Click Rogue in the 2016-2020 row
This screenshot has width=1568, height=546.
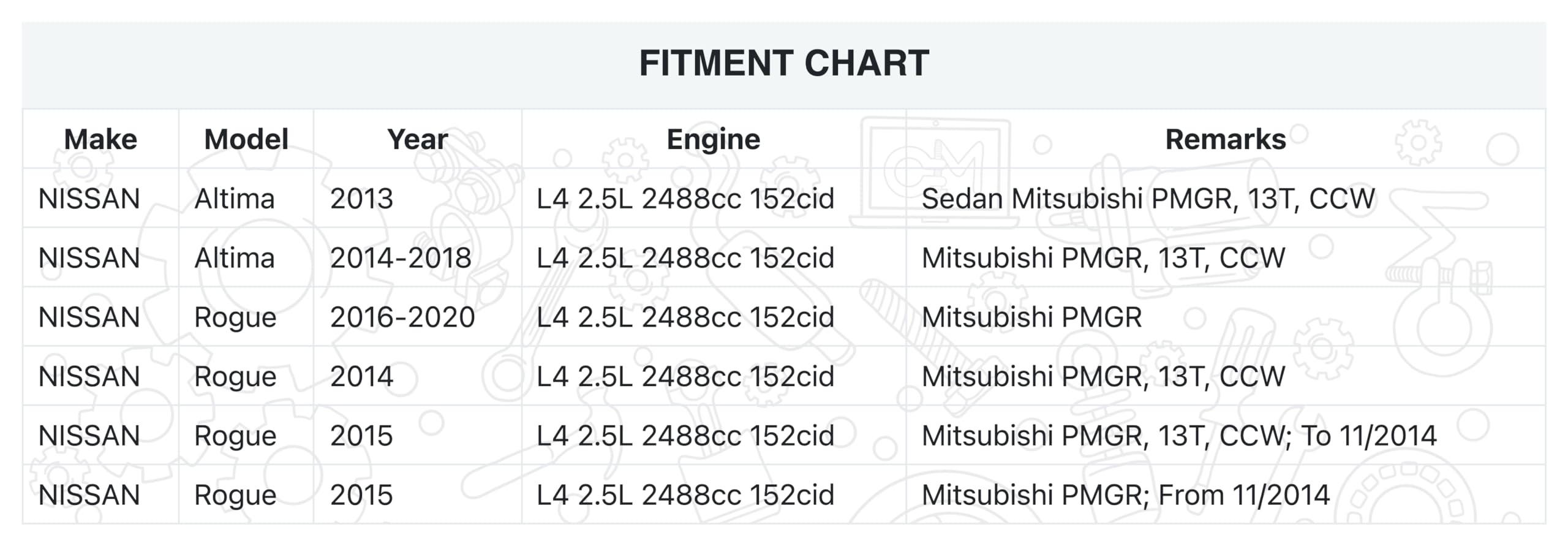[x=235, y=317]
